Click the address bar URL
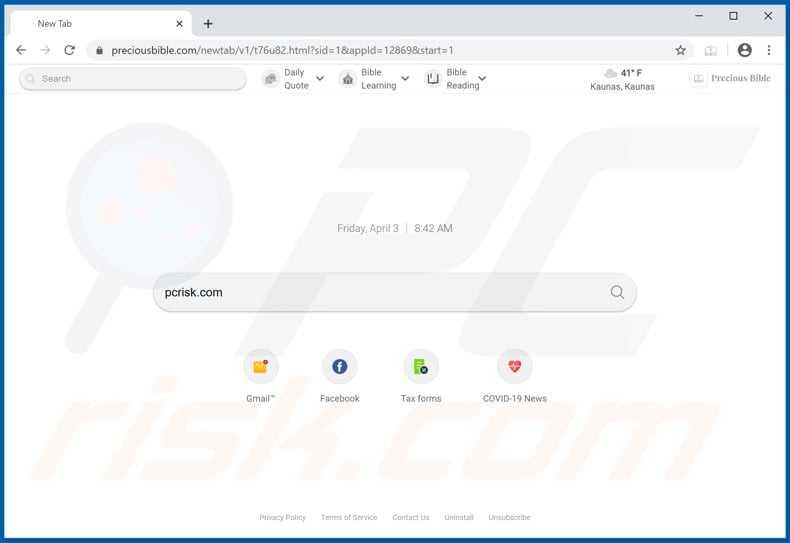The width and height of the screenshot is (790, 543). click(282, 50)
